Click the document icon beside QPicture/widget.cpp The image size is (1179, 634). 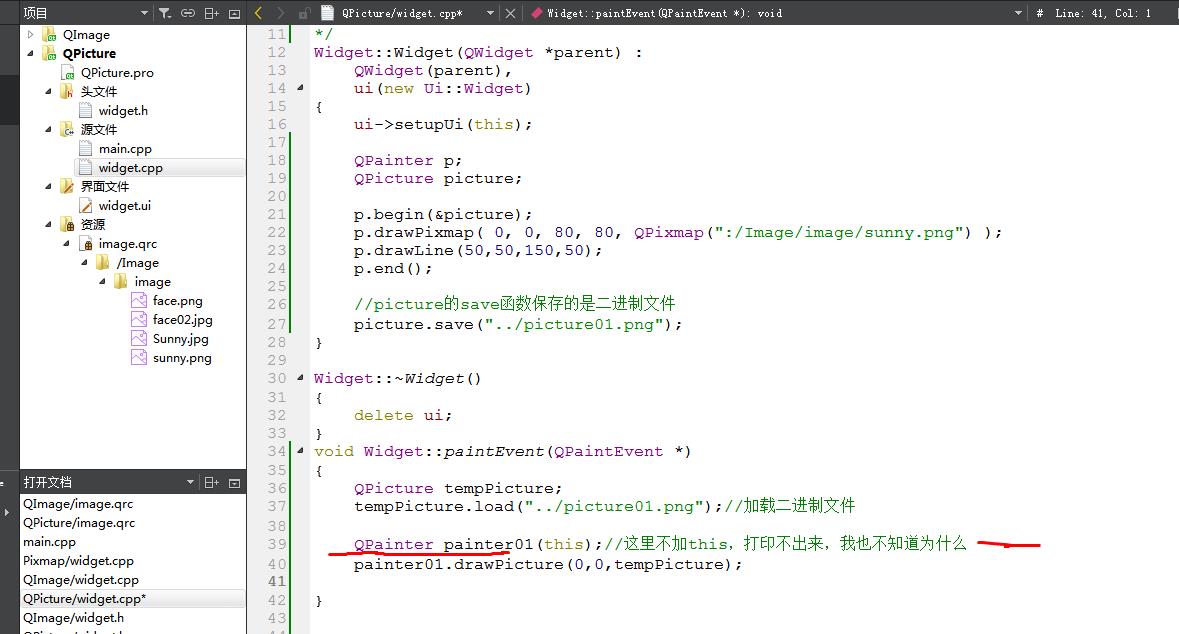[x=327, y=13]
